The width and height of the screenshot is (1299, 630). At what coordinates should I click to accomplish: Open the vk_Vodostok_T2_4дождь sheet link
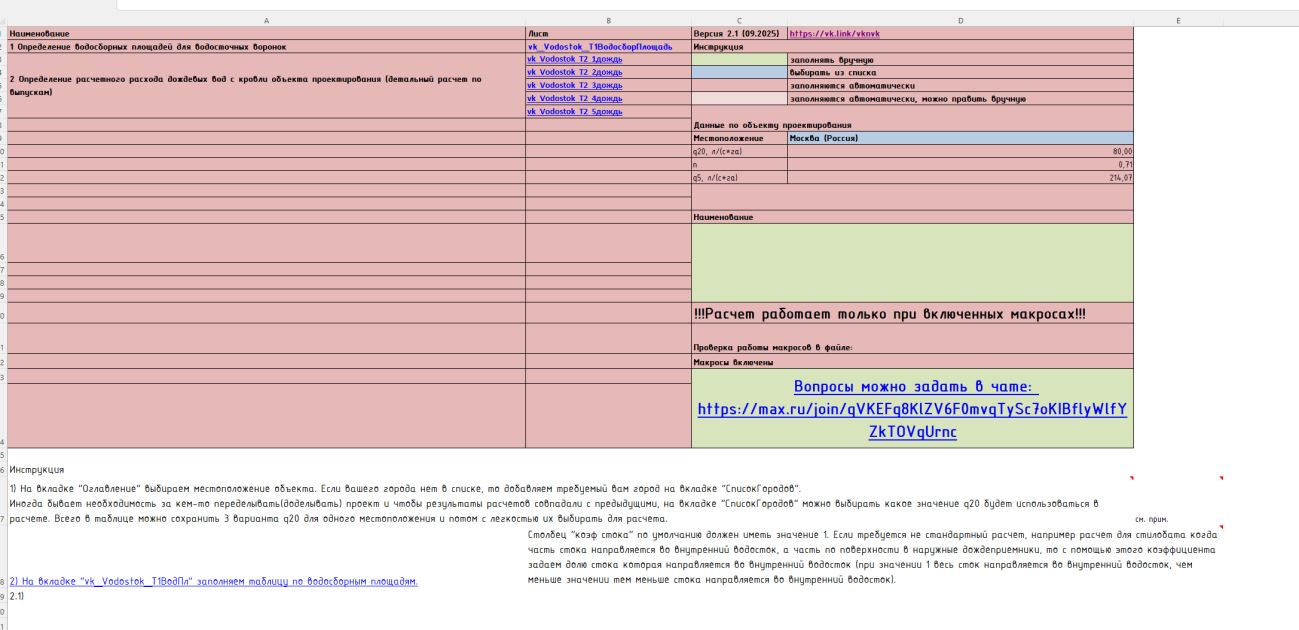point(575,99)
